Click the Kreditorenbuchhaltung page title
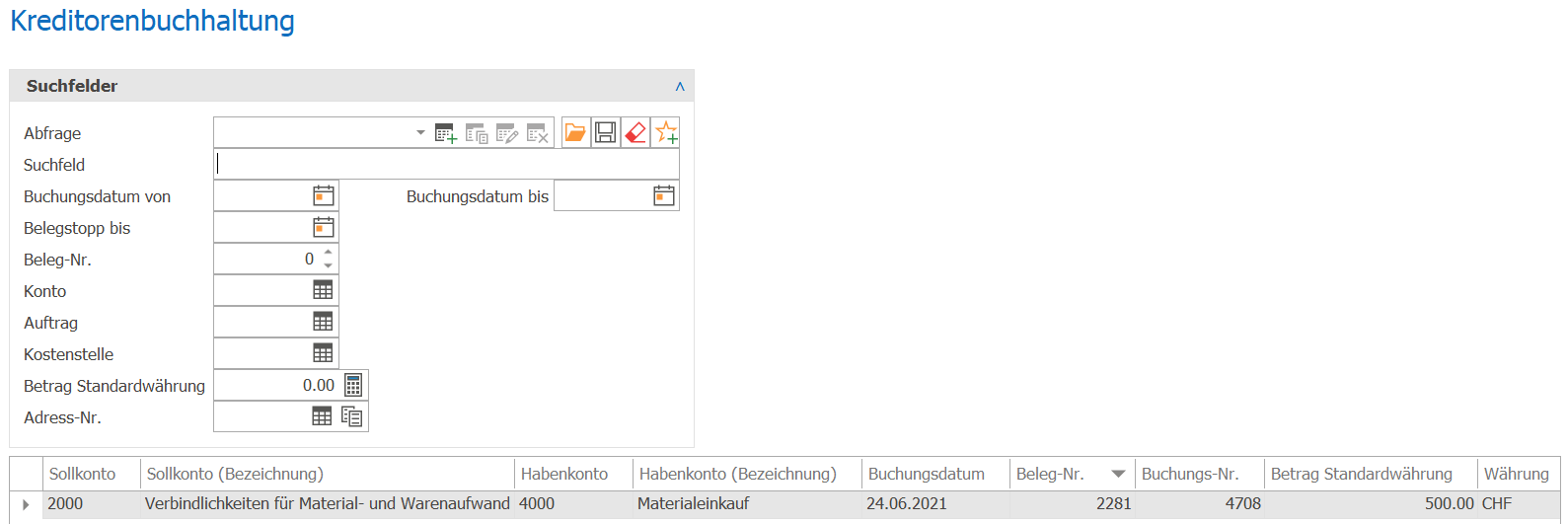Image resolution: width=1568 pixels, height=524 pixels. 152,21
